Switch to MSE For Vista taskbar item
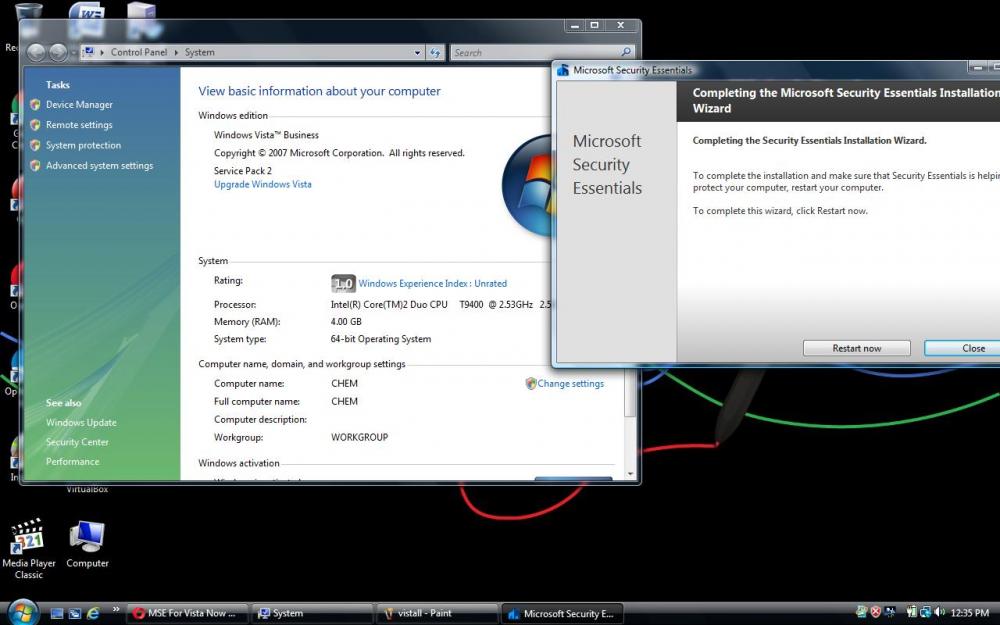Viewport: 1000px width, 625px height. click(187, 613)
